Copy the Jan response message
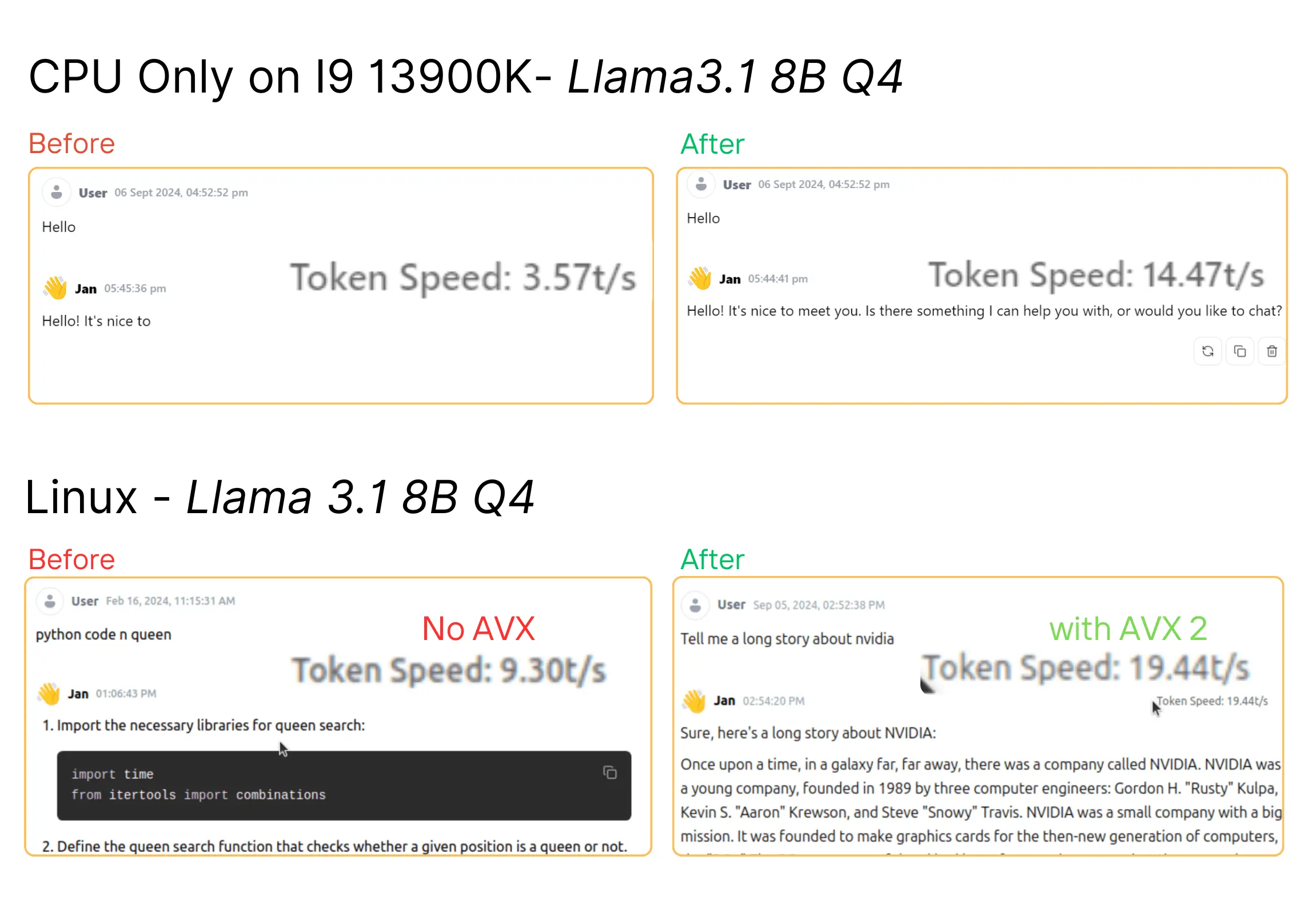 (x=1239, y=351)
